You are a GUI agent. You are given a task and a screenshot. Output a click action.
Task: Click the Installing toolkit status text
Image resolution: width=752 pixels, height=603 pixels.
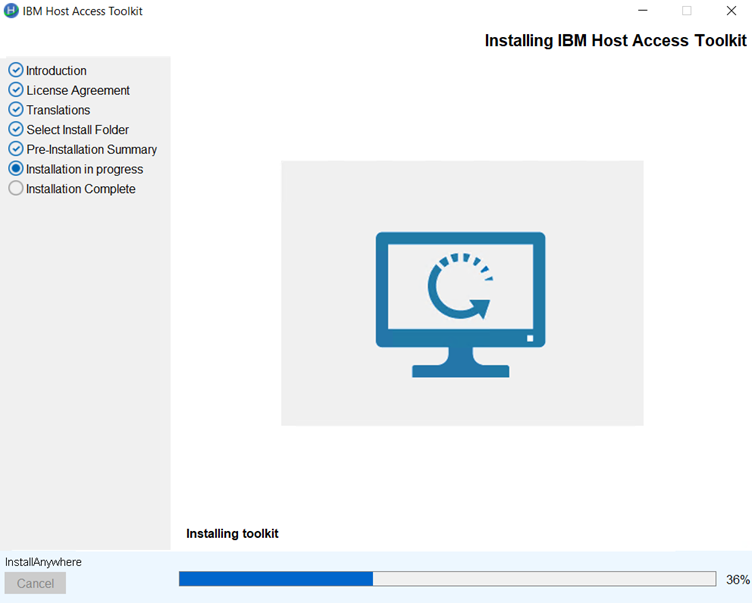click(232, 534)
